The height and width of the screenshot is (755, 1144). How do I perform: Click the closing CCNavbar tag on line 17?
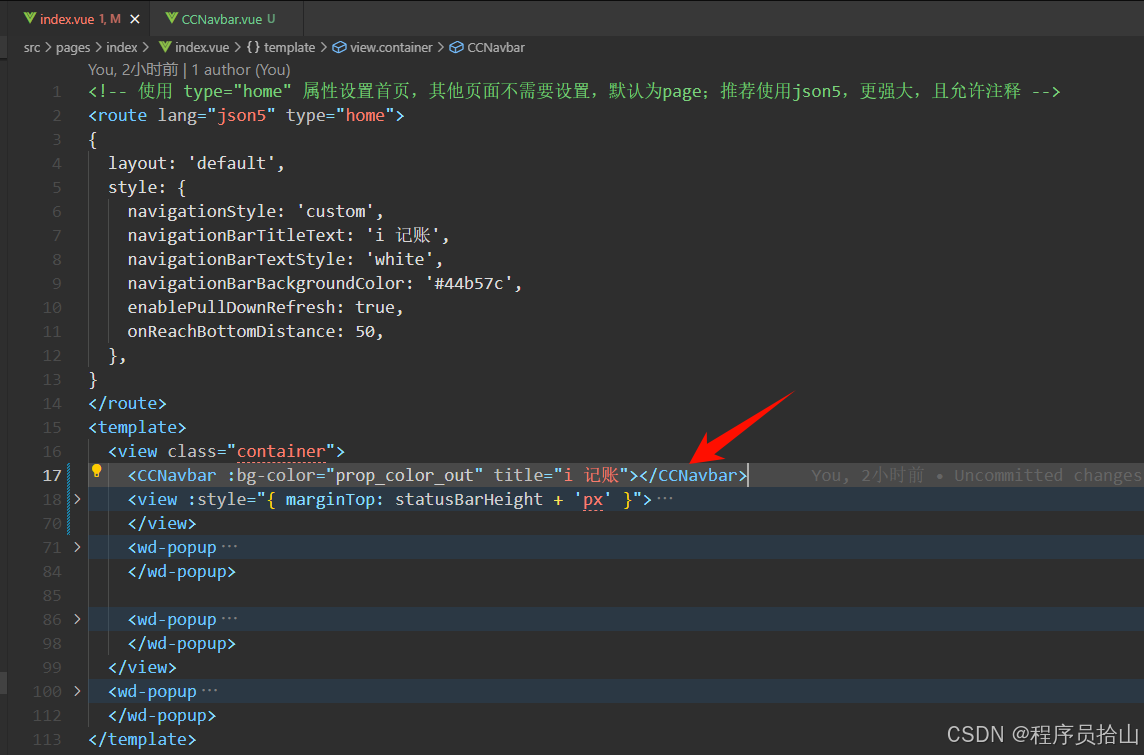pos(692,476)
